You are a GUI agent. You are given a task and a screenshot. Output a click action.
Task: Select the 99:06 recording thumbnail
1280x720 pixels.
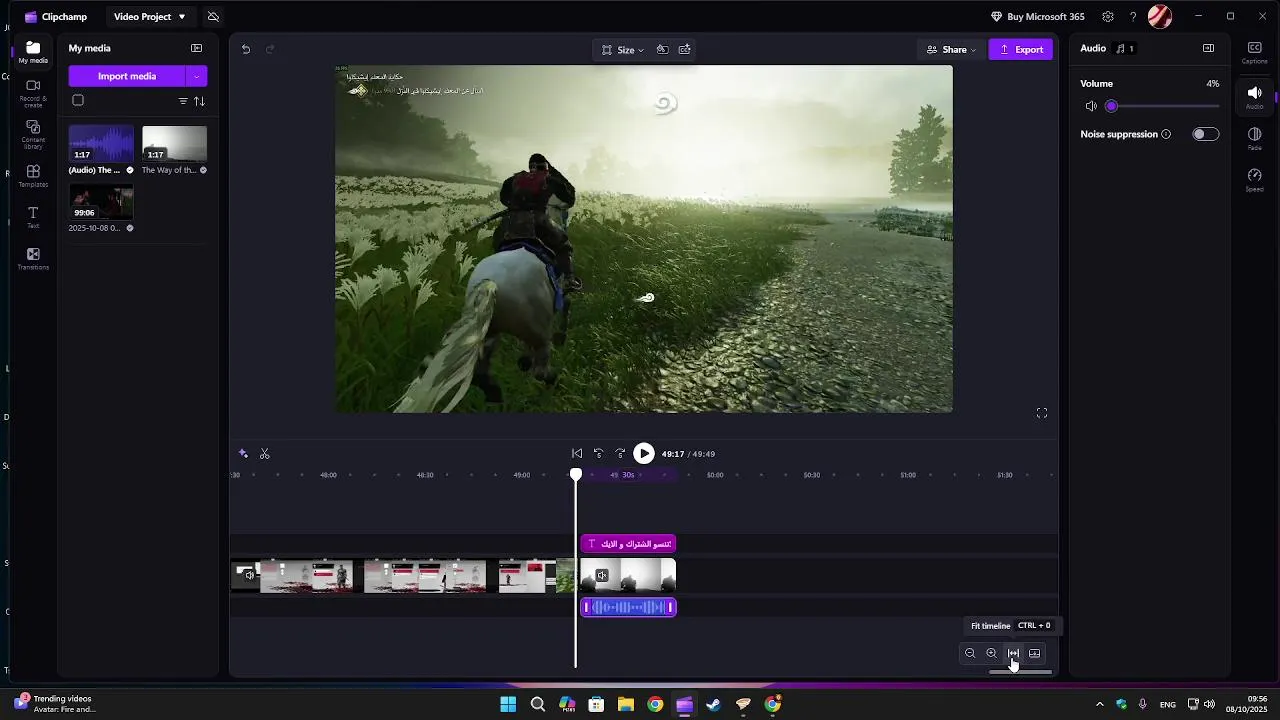coord(101,202)
